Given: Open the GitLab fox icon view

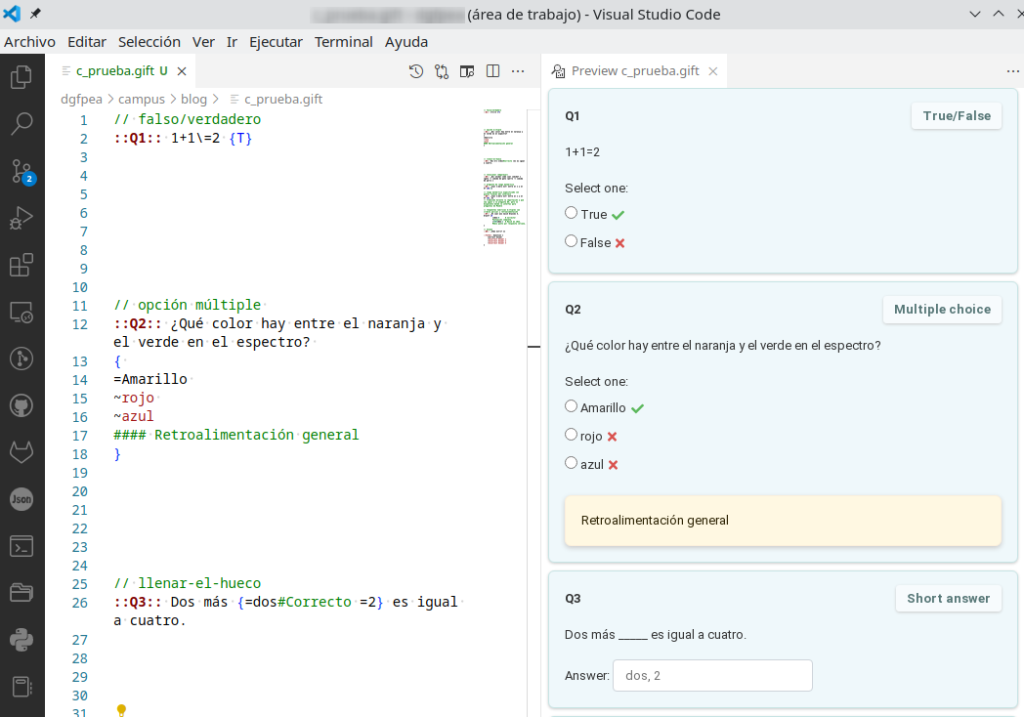Looking at the screenshot, I should tap(22, 452).
